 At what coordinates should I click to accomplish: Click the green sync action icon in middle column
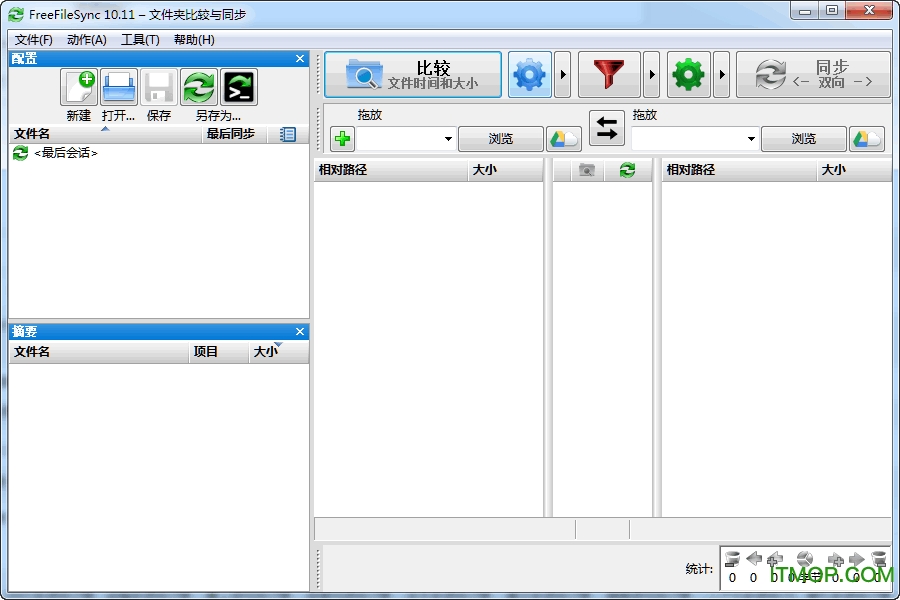[x=627, y=170]
